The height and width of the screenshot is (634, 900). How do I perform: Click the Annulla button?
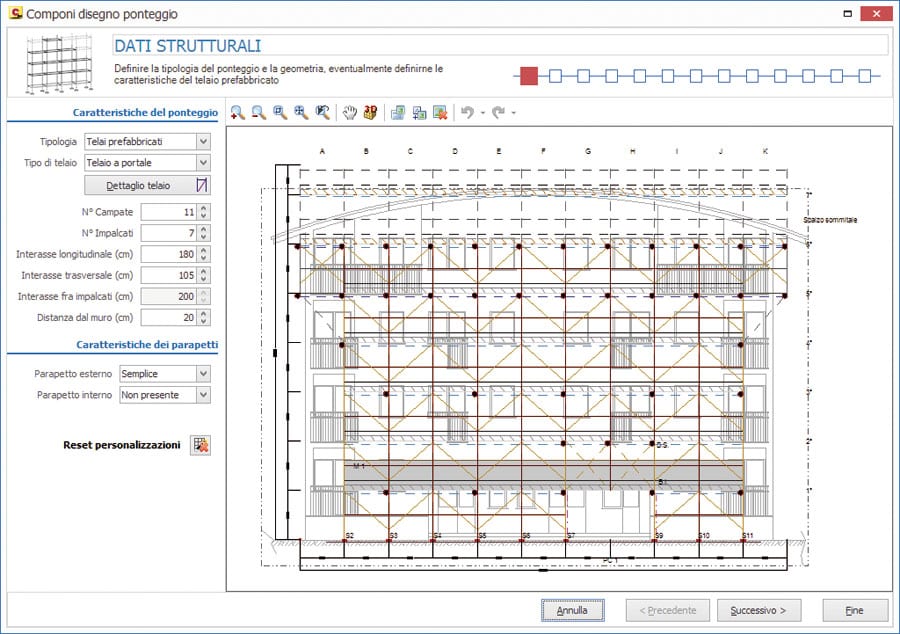(572, 609)
